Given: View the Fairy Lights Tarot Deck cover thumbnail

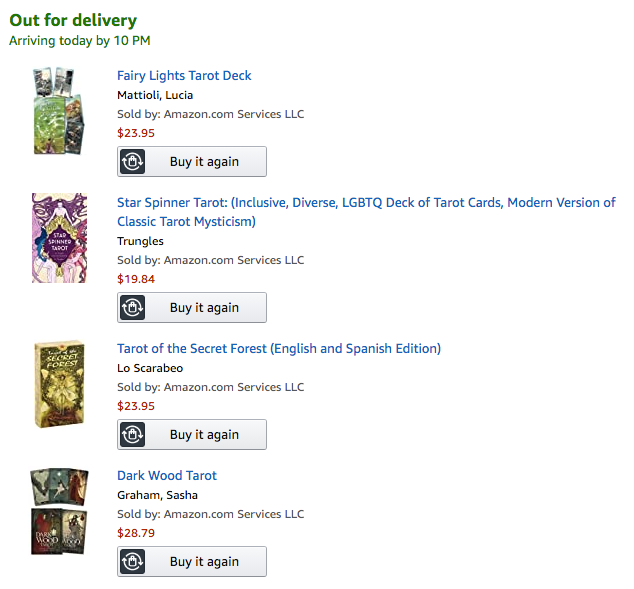Looking at the screenshot, I should pyautogui.click(x=59, y=111).
